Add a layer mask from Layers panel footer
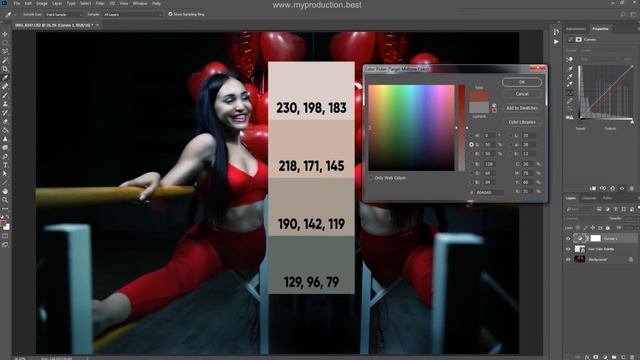 (x=596, y=357)
